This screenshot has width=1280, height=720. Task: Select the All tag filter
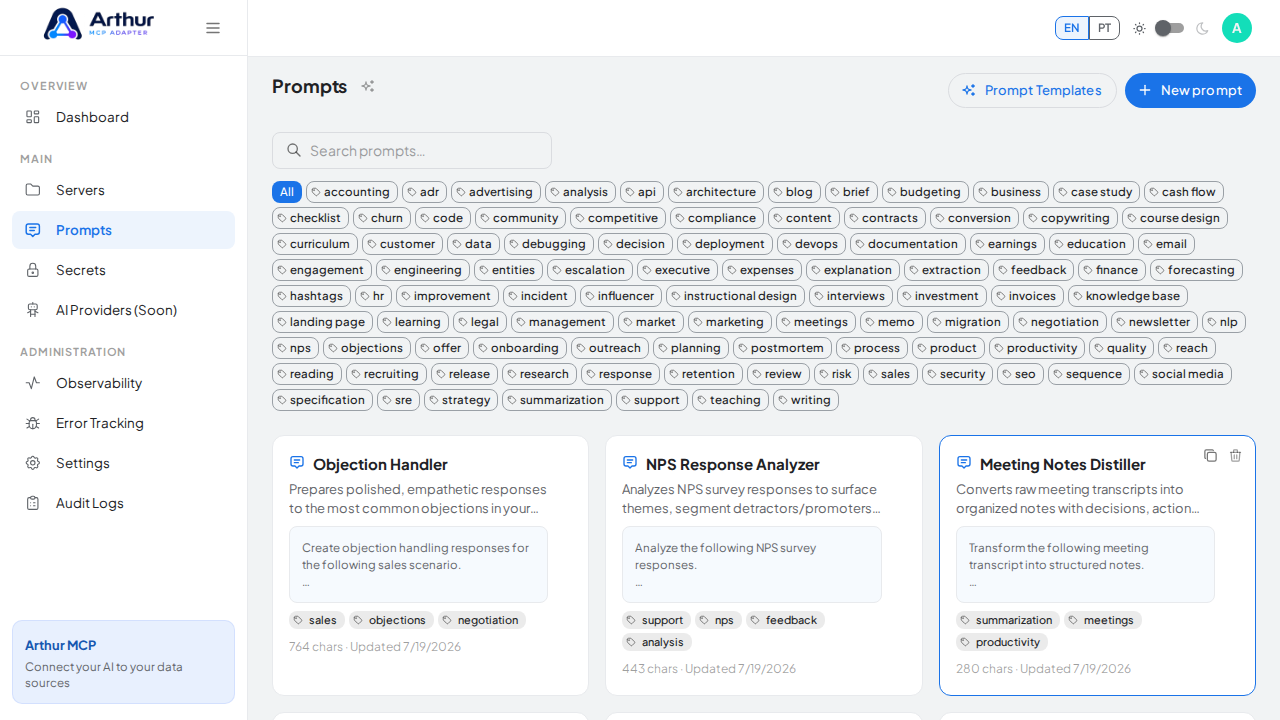click(x=287, y=192)
